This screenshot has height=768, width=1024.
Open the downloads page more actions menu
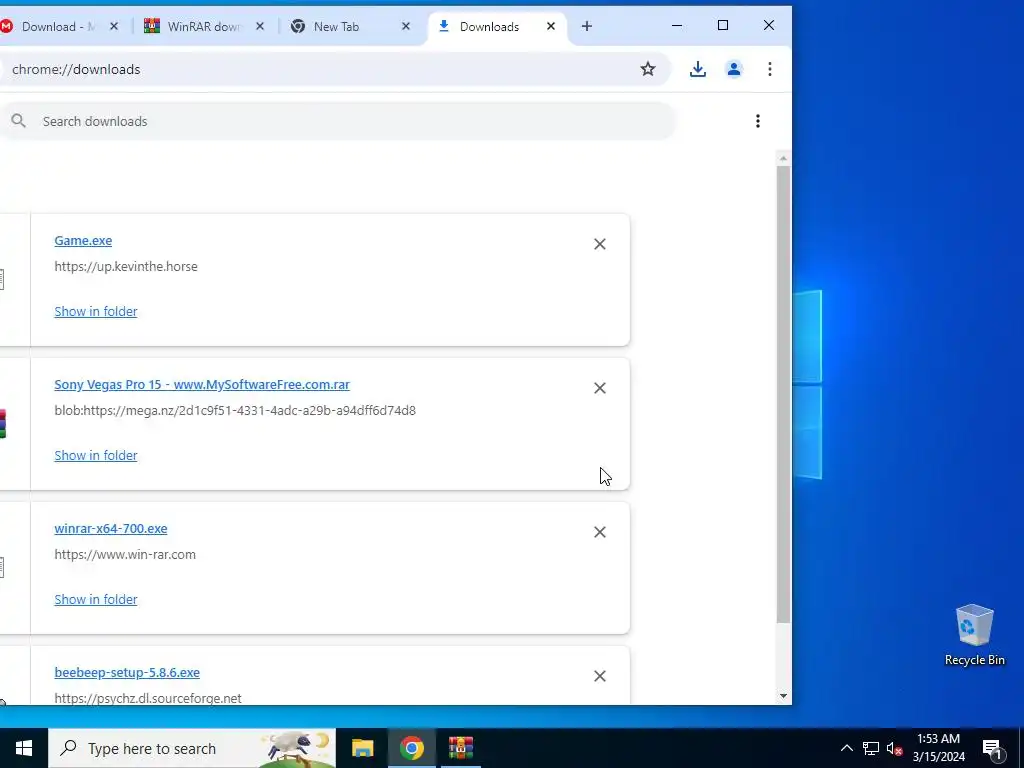coord(758,121)
